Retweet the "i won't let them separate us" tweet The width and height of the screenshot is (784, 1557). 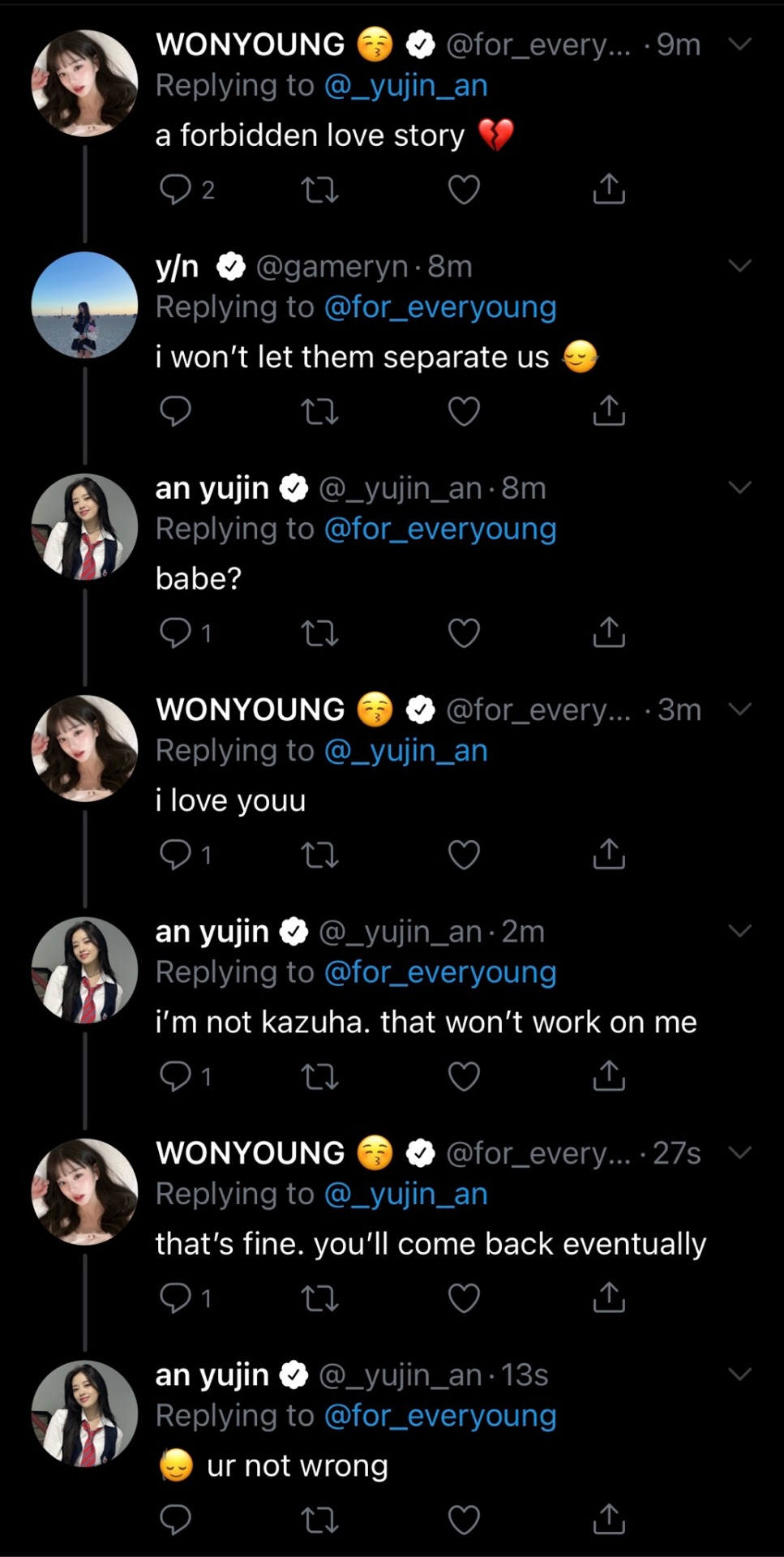319,412
